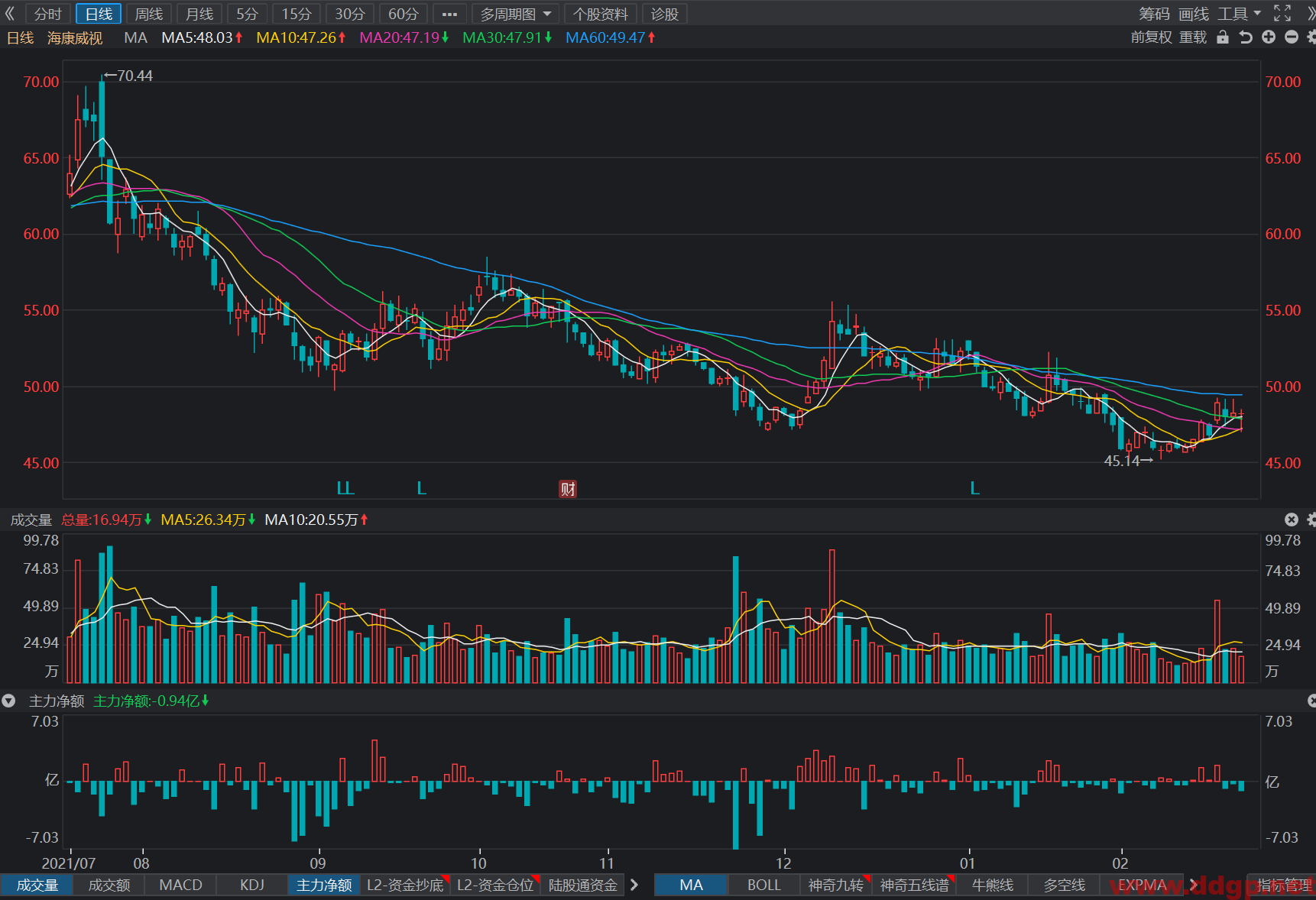Click the undo arrow icon
The height and width of the screenshot is (900, 1316).
[x=1246, y=37]
